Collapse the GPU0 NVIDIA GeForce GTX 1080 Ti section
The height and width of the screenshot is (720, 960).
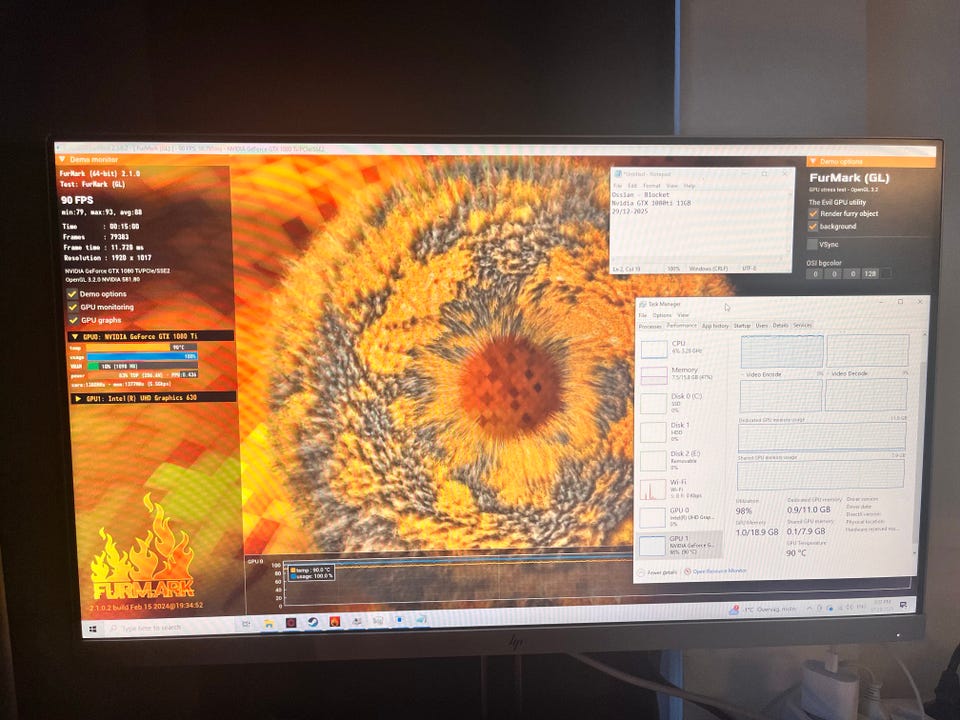pos(75,336)
